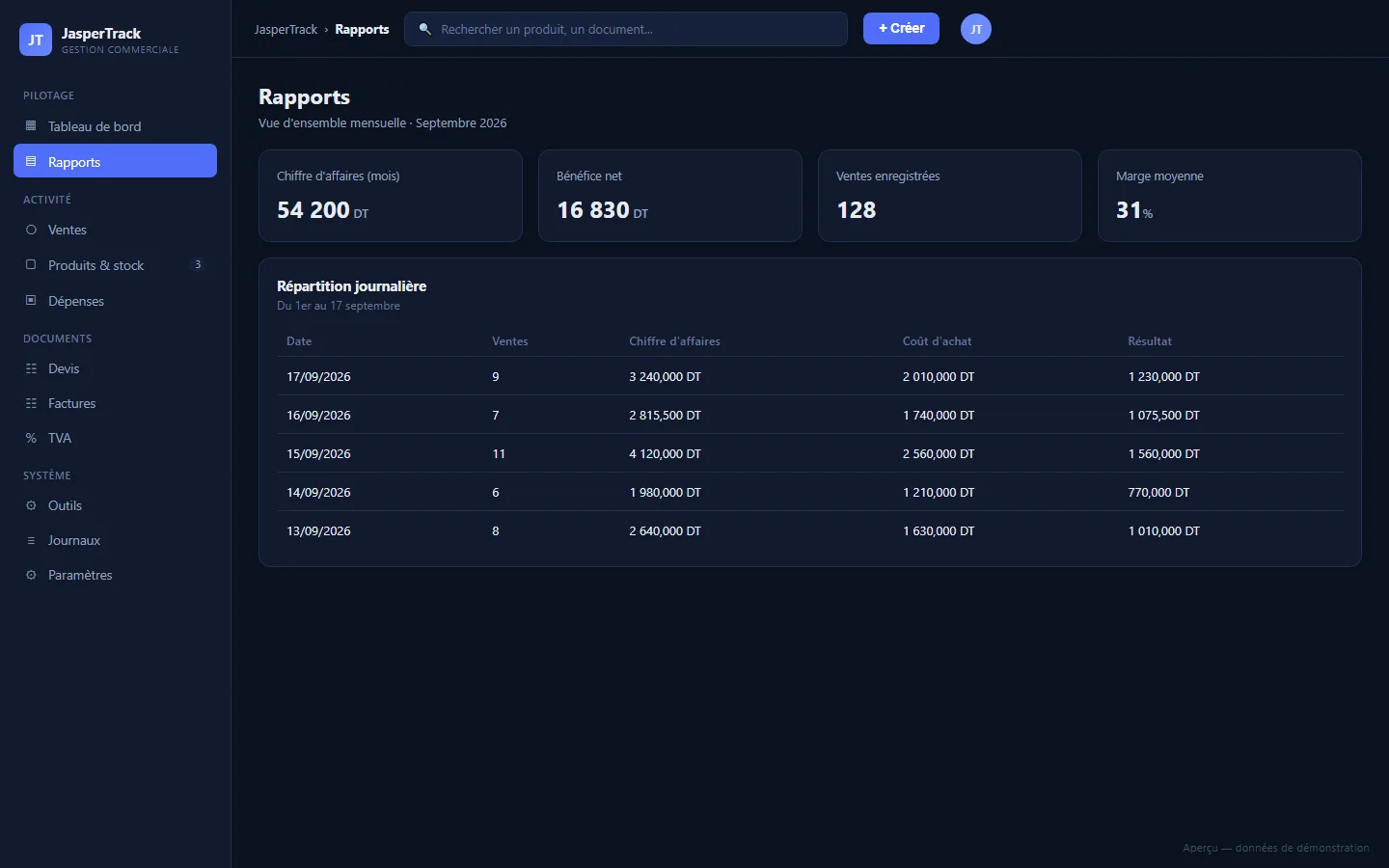The width and height of the screenshot is (1389, 868).
Task: Click the Coût d'achat column header
Action: [x=937, y=341]
